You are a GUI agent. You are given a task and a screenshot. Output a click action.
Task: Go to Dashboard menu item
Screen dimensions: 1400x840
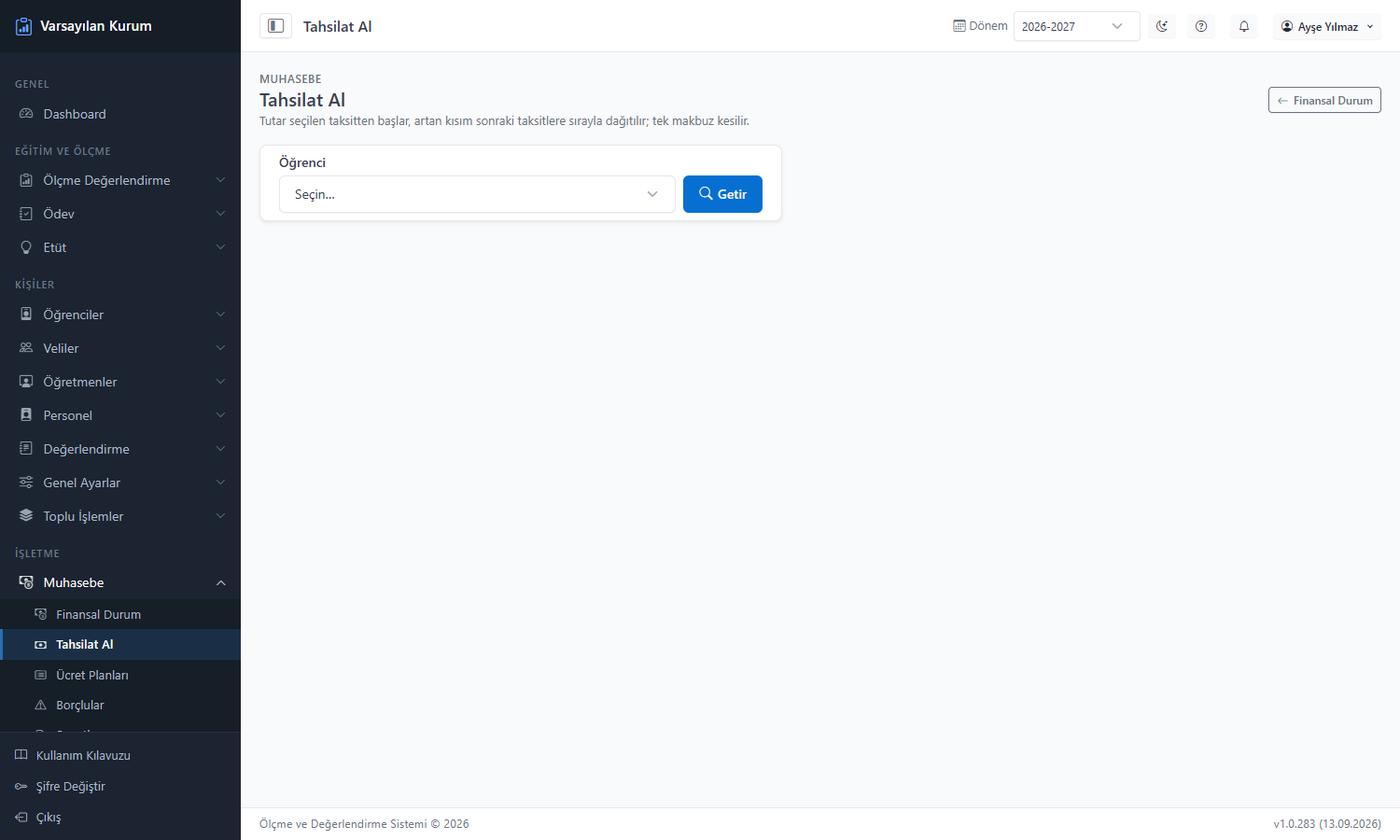[120, 114]
